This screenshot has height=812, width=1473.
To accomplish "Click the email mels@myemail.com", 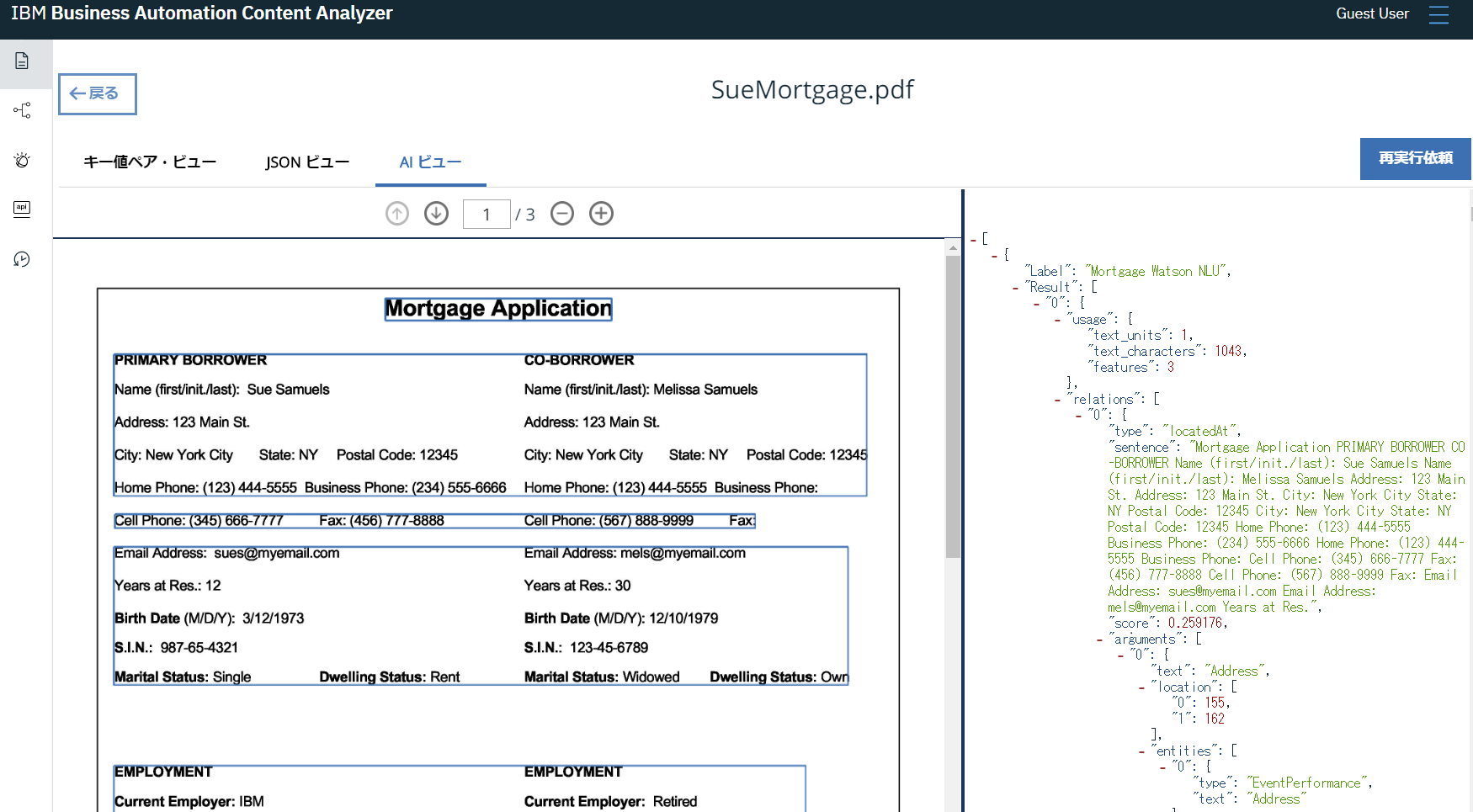I will pyautogui.click(x=683, y=553).
